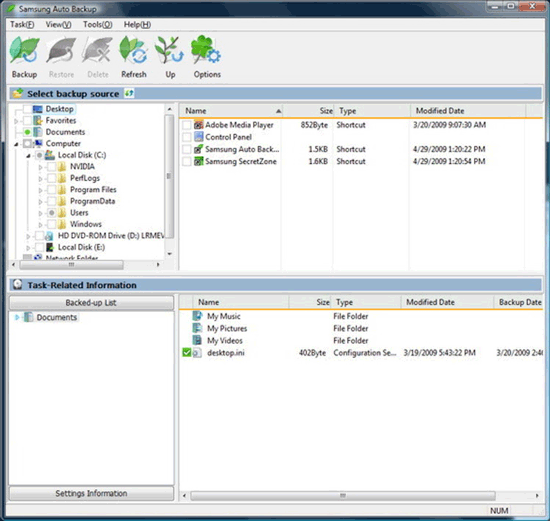The width and height of the screenshot is (550, 521).
Task: Click the desktop.ini file icon
Action: (197, 353)
